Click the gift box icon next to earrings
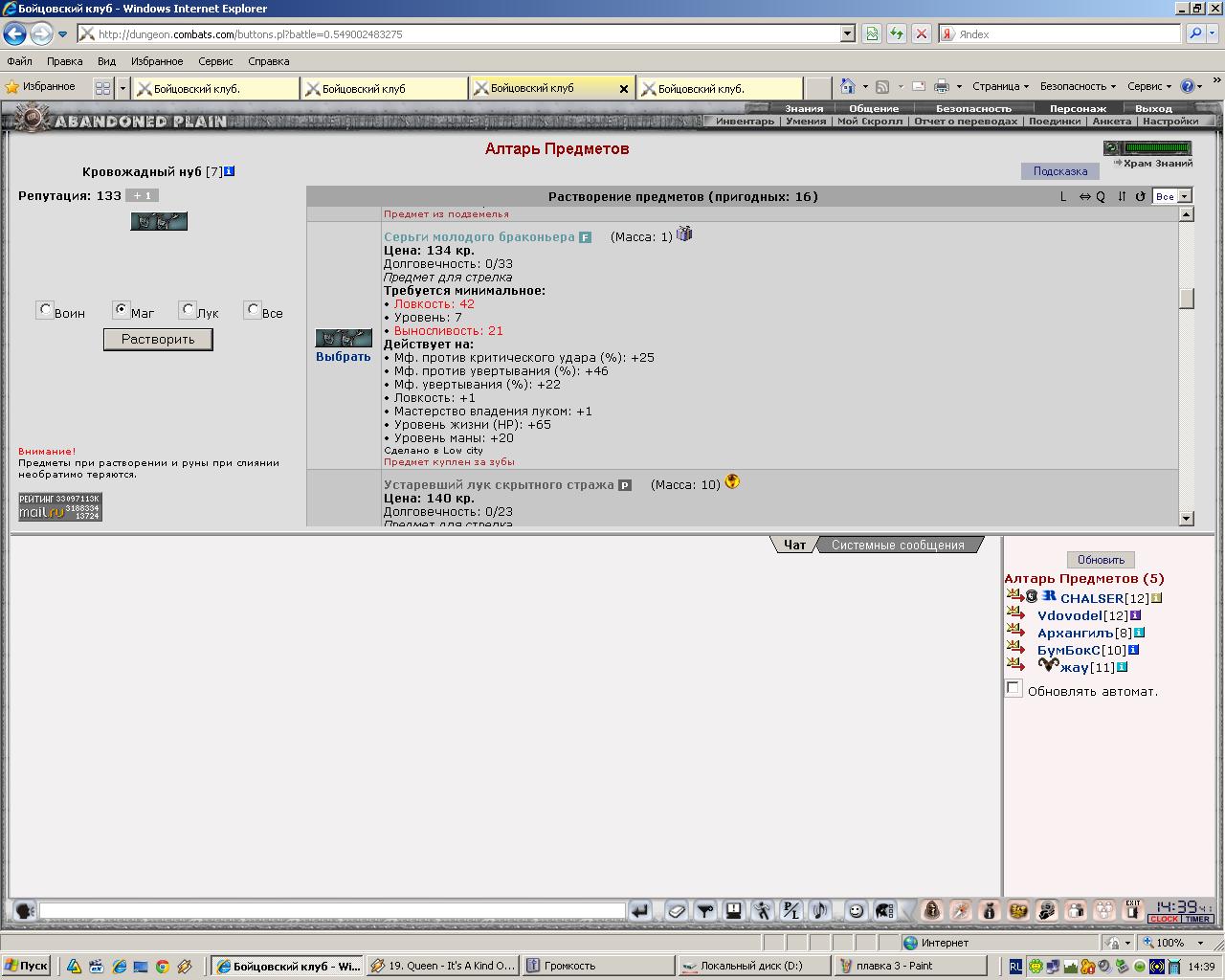The width and height of the screenshot is (1225, 980). 684,234
